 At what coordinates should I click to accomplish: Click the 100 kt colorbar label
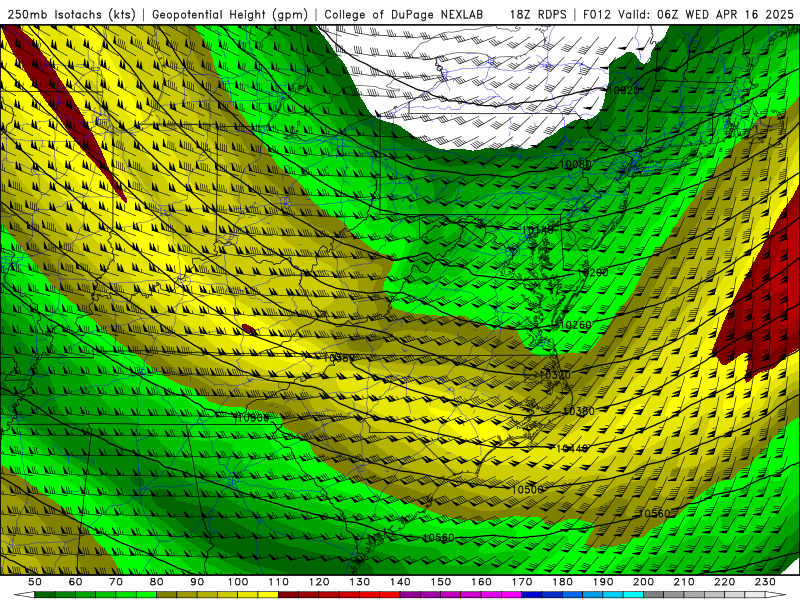(238, 582)
